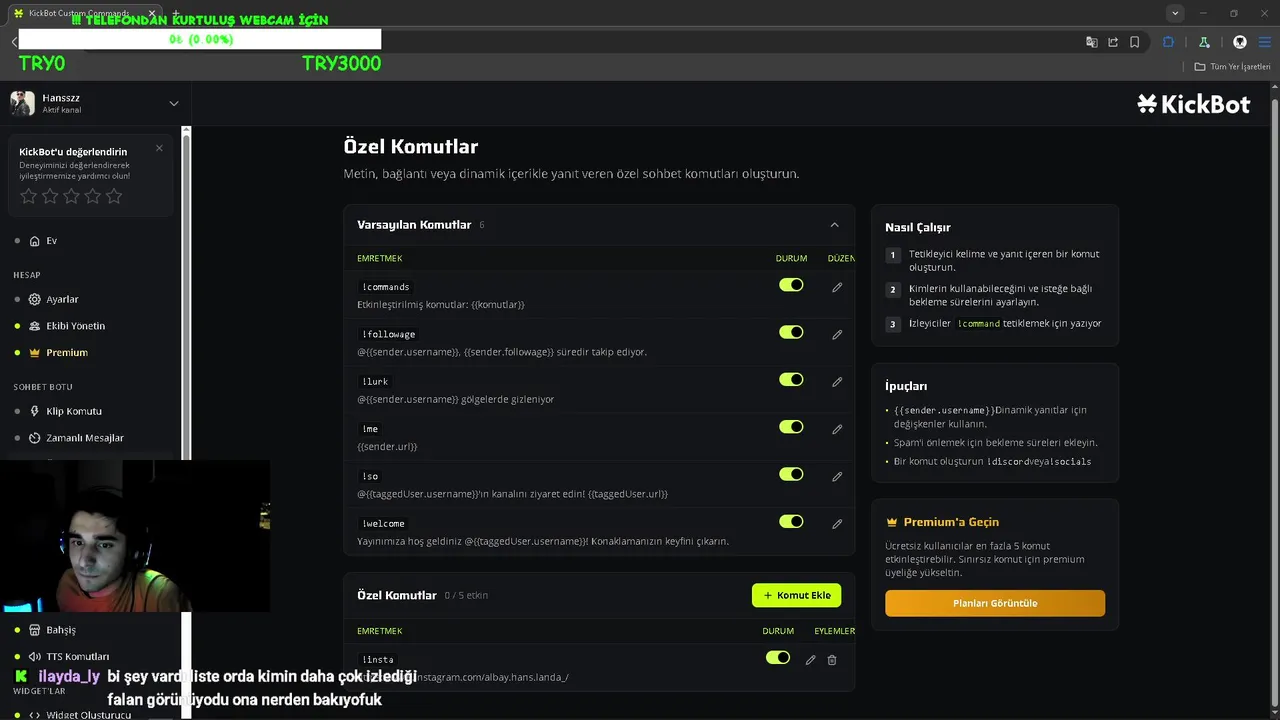This screenshot has height=720, width=1280.
Task: Disable the !followage command toggle
Action: pos(791,332)
